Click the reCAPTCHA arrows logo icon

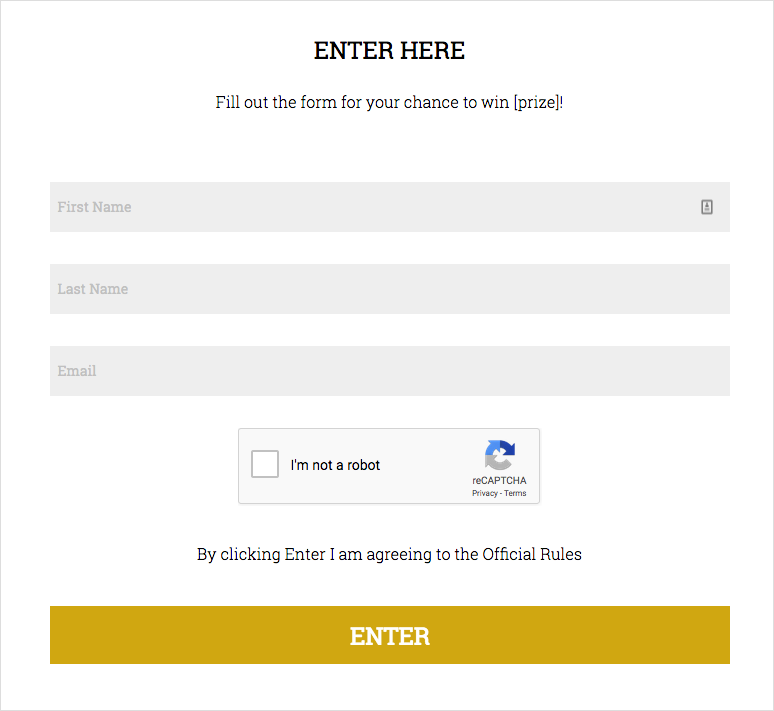pyautogui.click(x=499, y=456)
